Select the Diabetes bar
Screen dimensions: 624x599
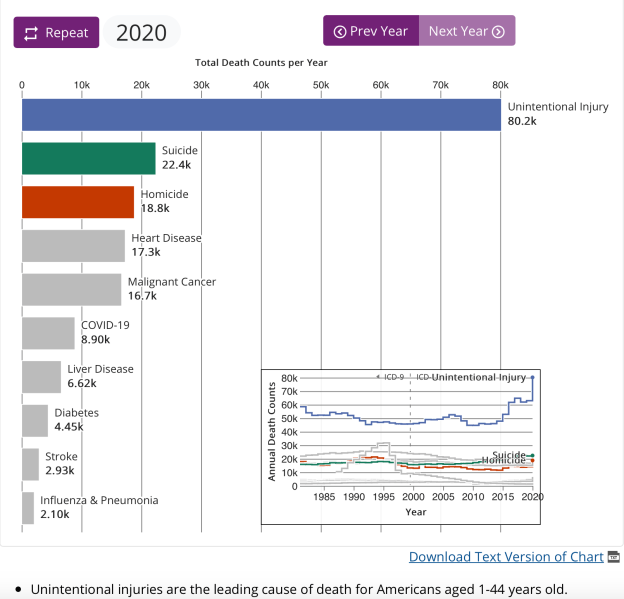coord(35,421)
